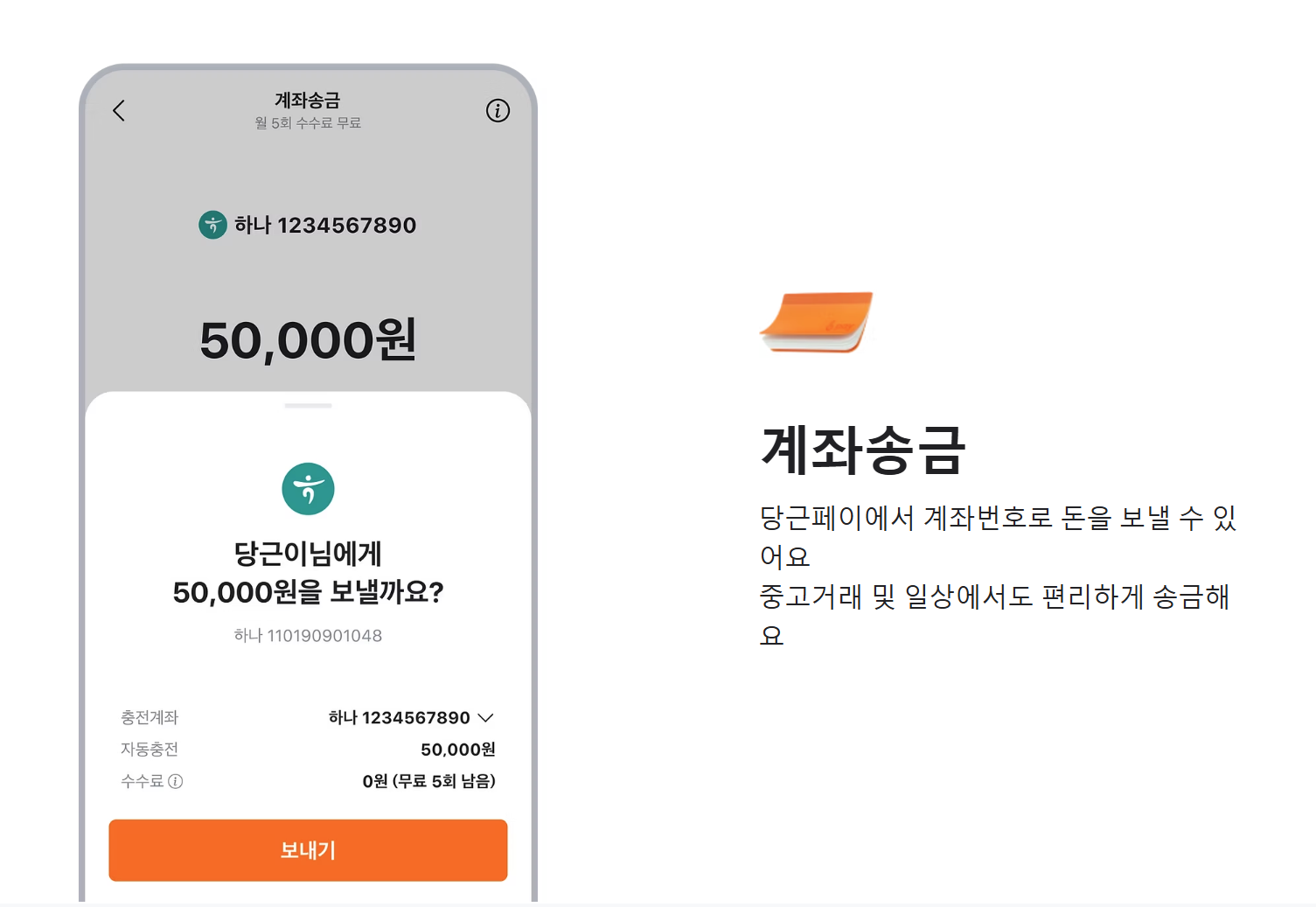Click the 당근이님에게 50,000원을 보낼까요? confirmation text
Viewport: 1316px width, 907px height.
pos(308,573)
